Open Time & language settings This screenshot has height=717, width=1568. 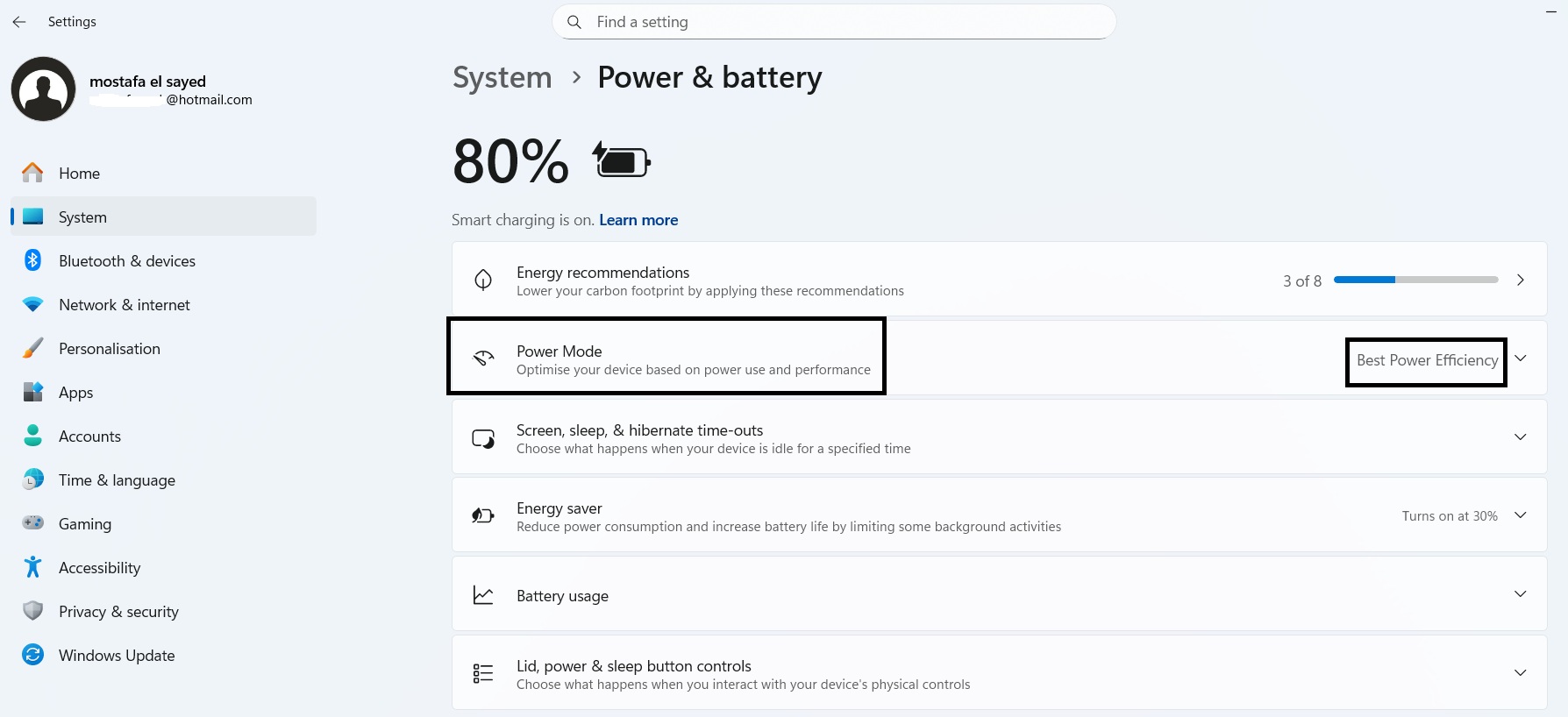(x=117, y=480)
